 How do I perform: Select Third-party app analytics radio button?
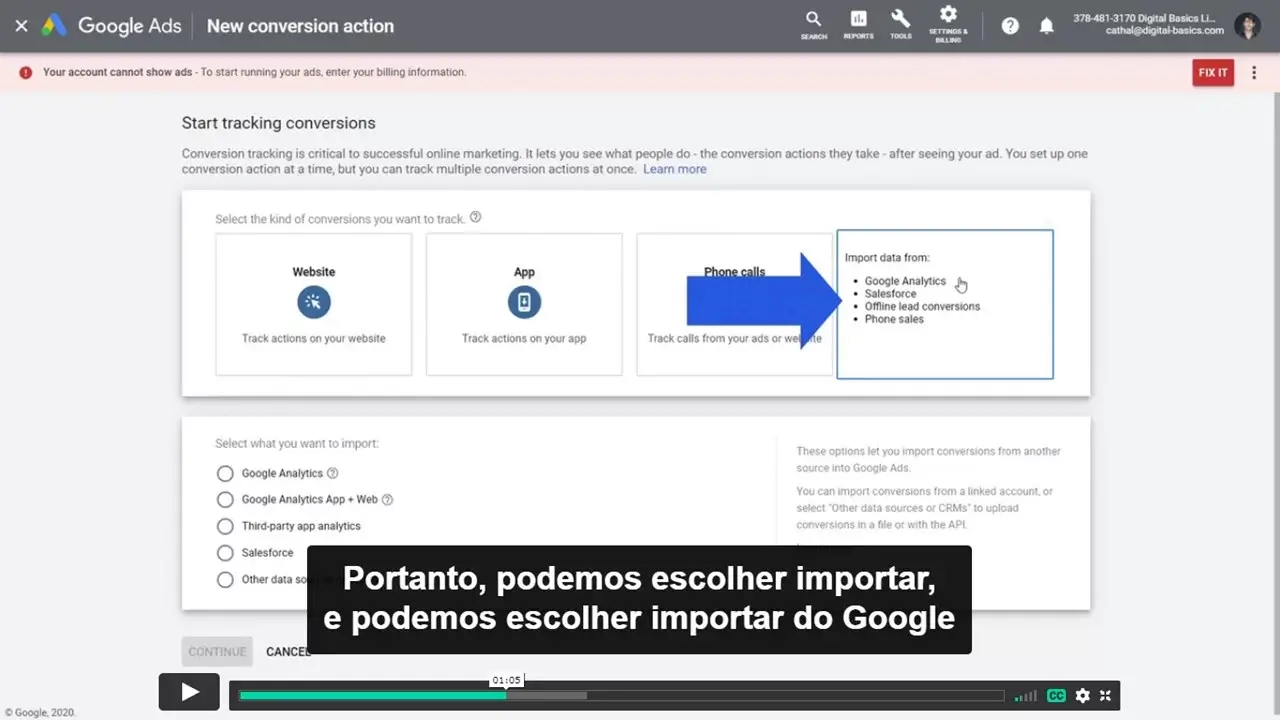tap(225, 526)
